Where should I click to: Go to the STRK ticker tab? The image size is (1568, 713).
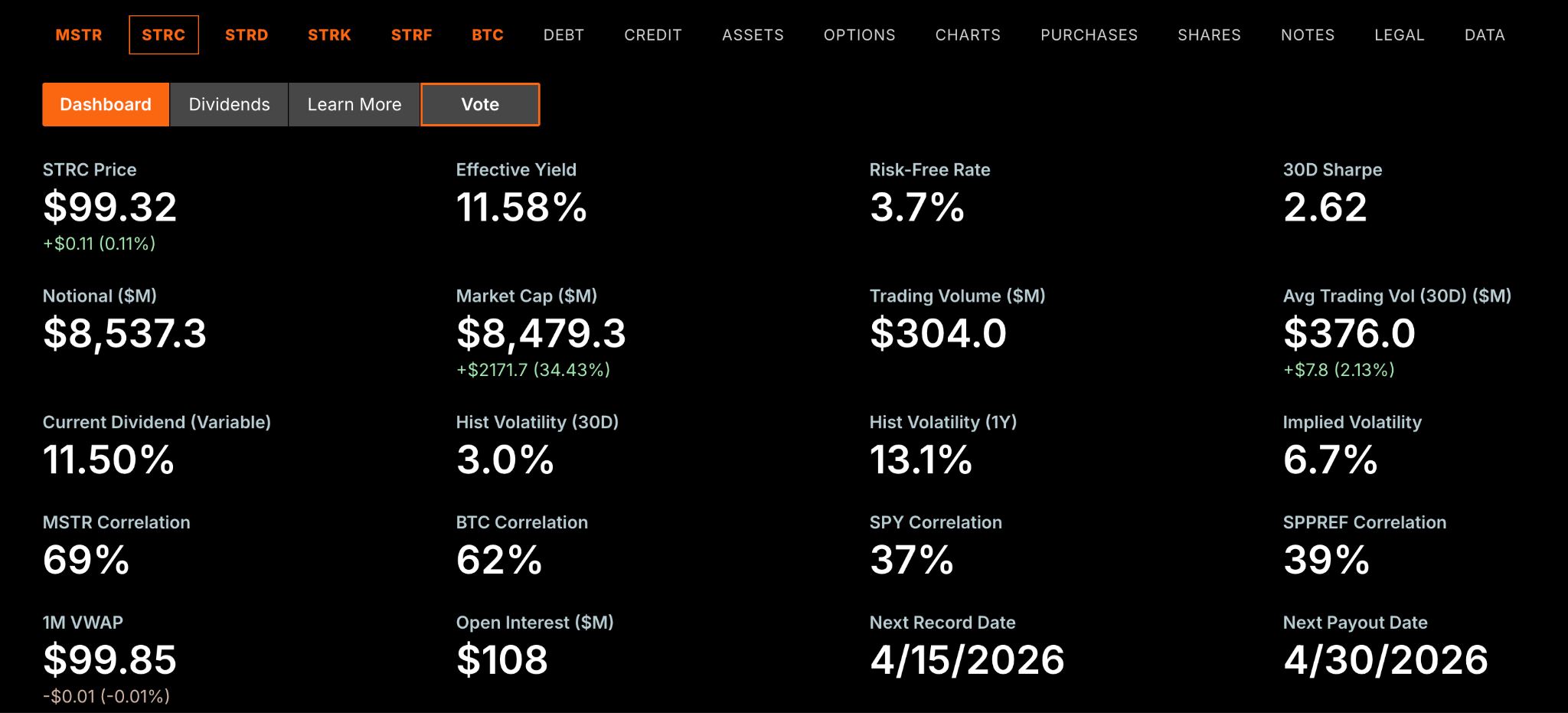tap(329, 35)
